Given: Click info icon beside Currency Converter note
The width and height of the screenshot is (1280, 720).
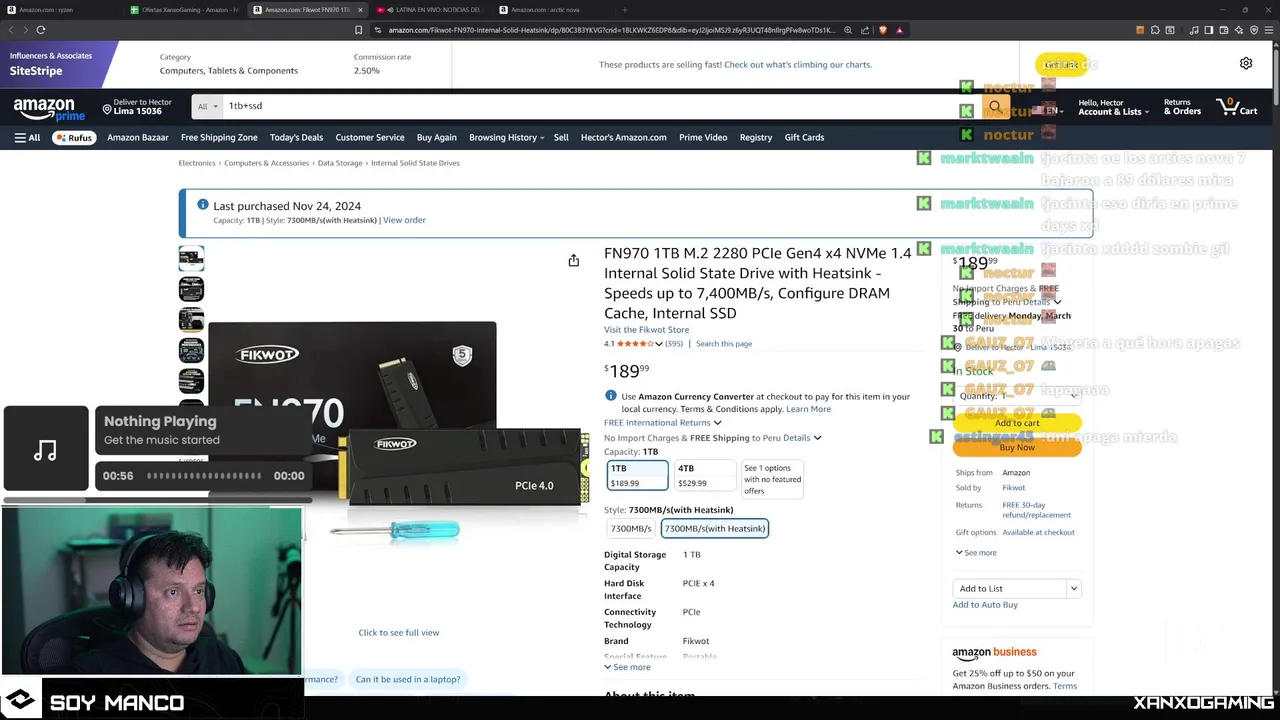Looking at the screenshot, I should pos(610,396).
